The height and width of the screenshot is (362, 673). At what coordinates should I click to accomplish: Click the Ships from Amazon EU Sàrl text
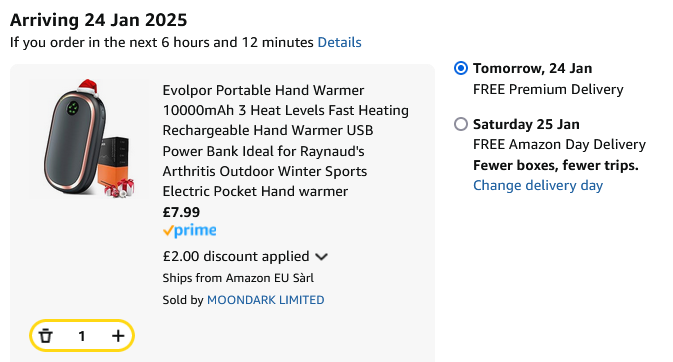238,278
